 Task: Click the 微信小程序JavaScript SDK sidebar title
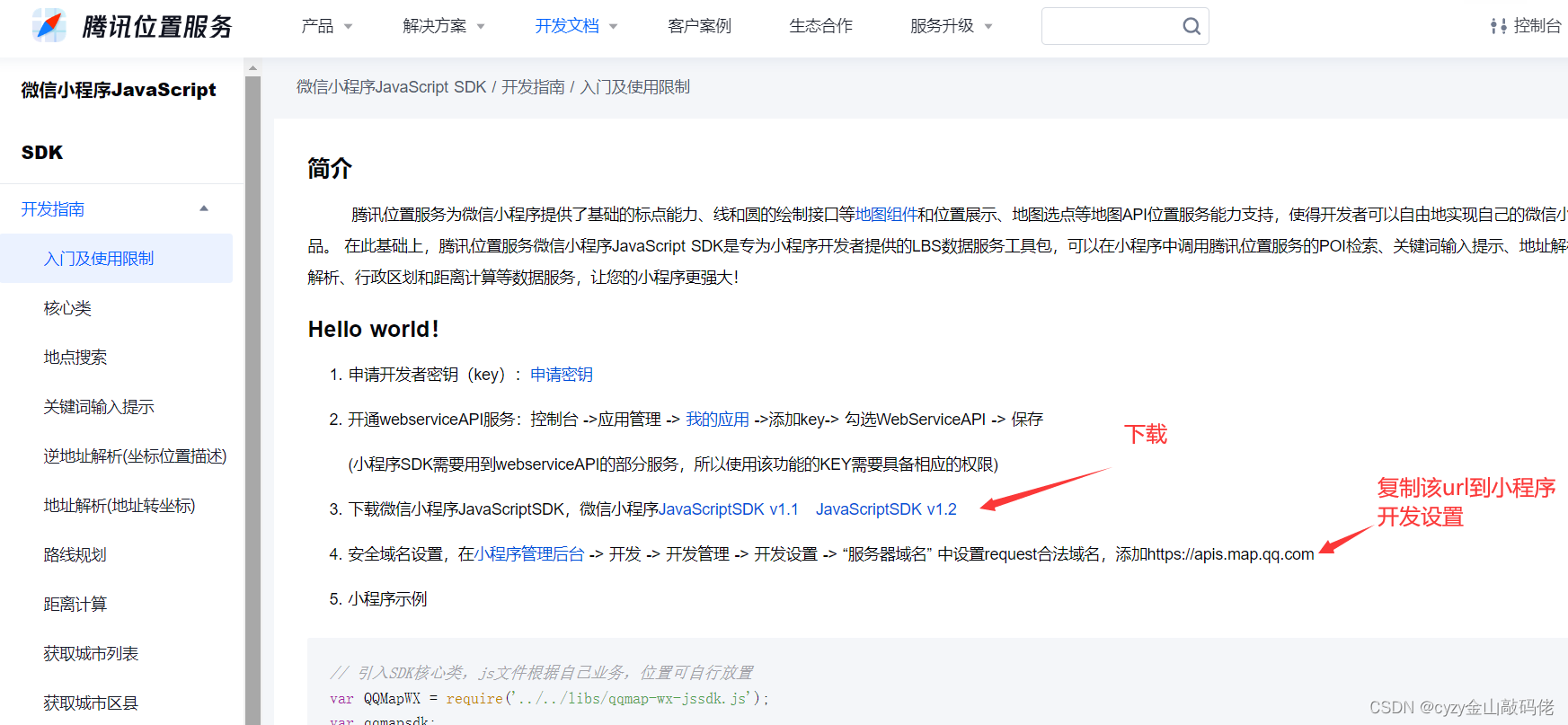(119, 121)
